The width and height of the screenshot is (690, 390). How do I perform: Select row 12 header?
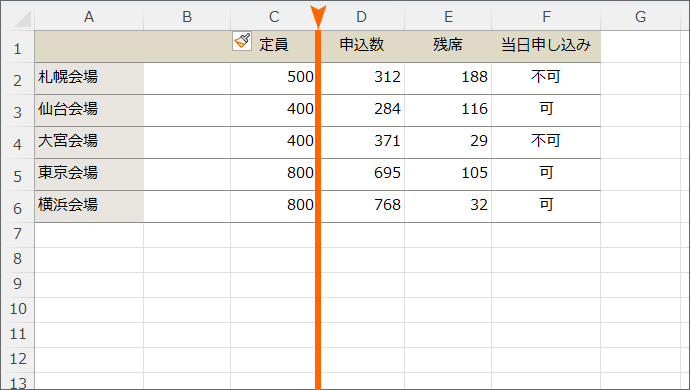(18, 361)
